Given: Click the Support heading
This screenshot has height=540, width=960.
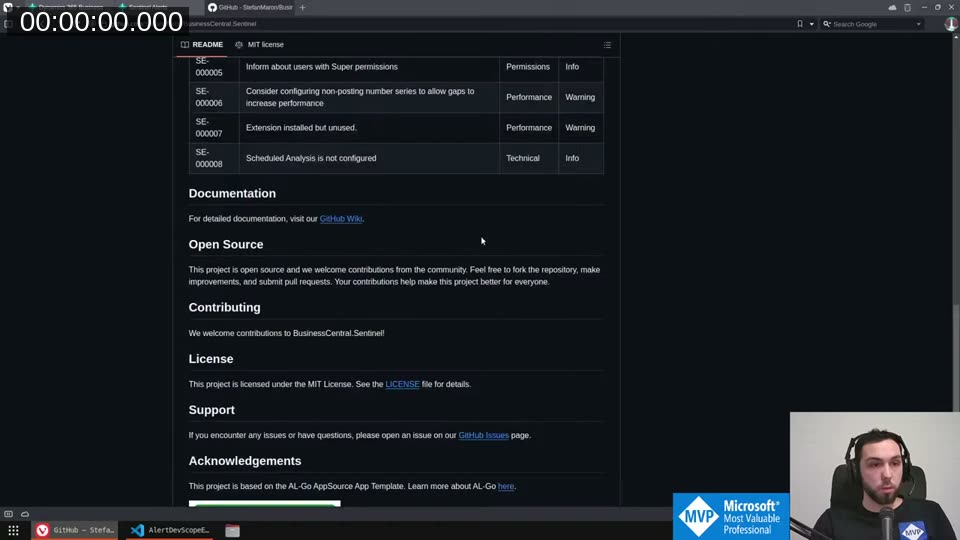Looking at the screenshot, I should coord(212,410).
